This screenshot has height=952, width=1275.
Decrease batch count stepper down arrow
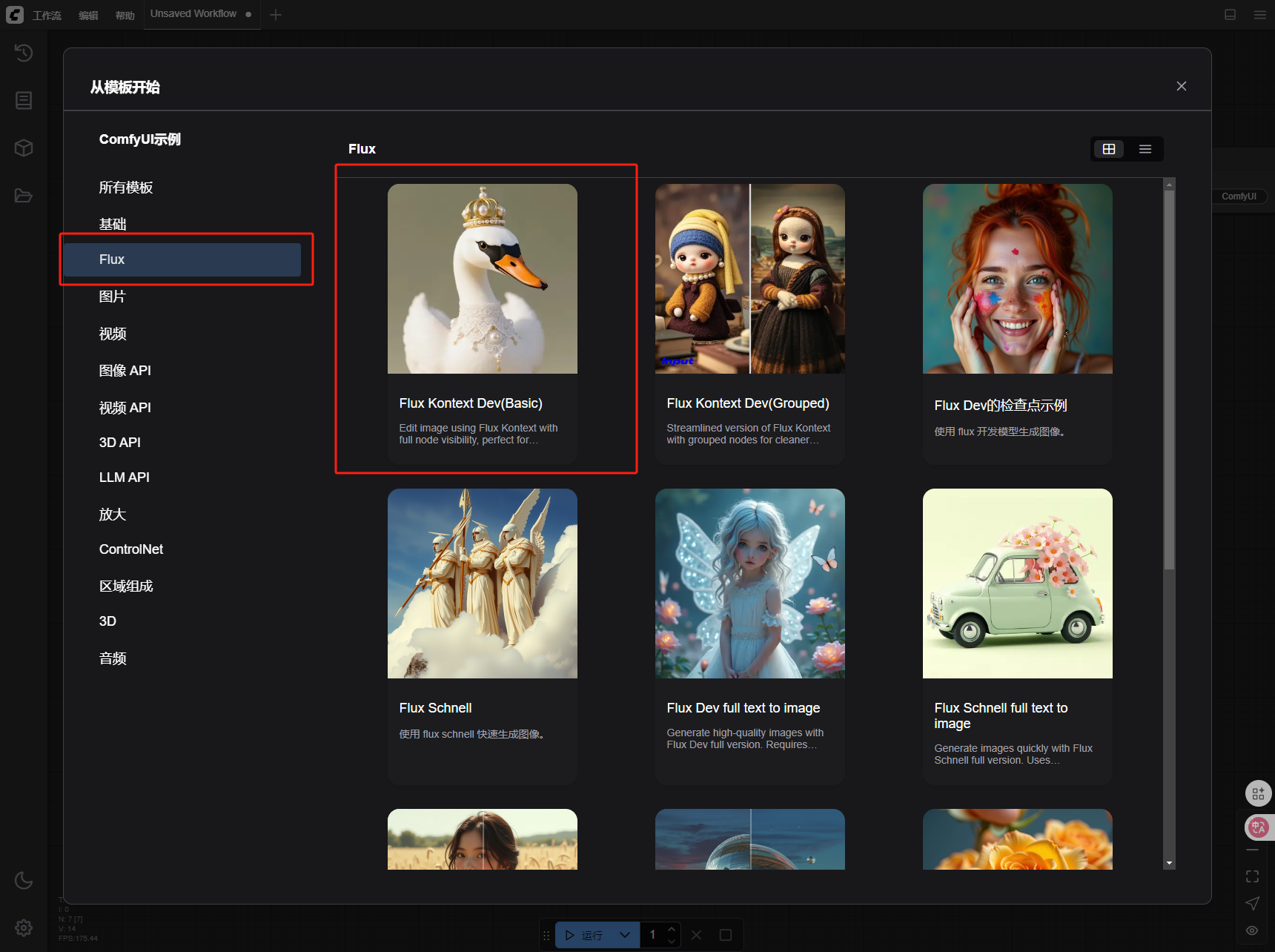click(672, 942)
